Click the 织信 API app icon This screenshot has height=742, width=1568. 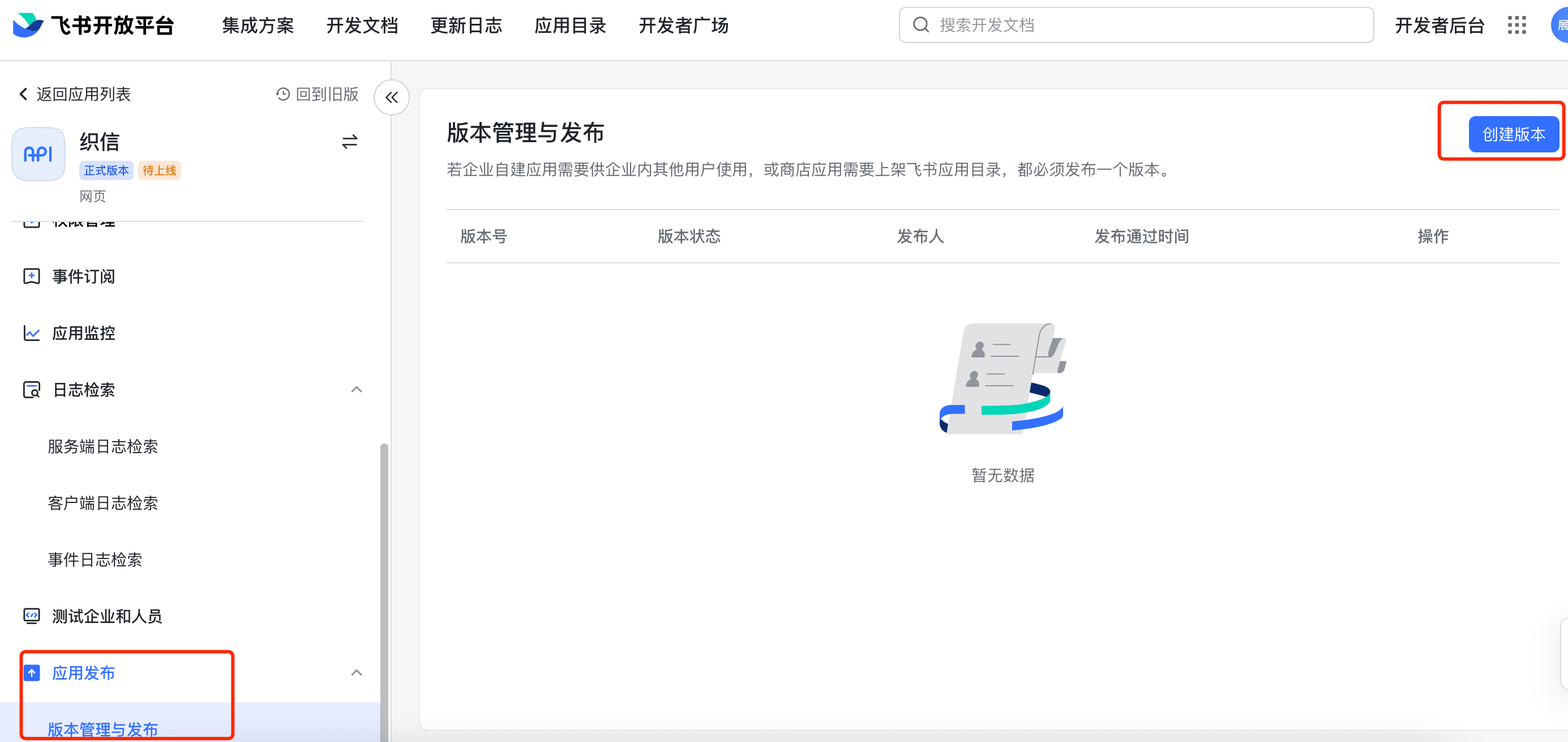tap(38, 154)
